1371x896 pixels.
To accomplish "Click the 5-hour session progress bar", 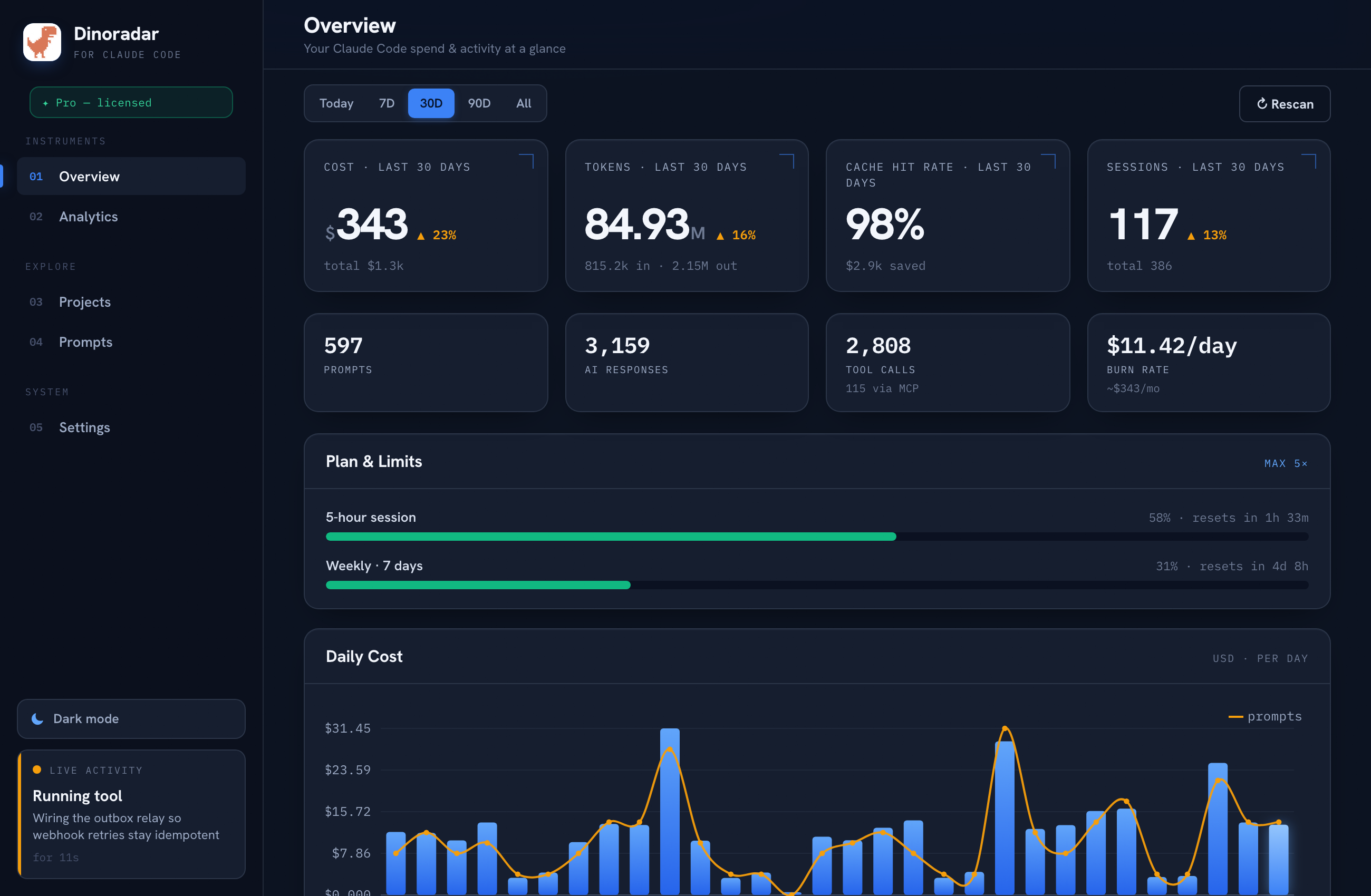I will tap(817, 537).
